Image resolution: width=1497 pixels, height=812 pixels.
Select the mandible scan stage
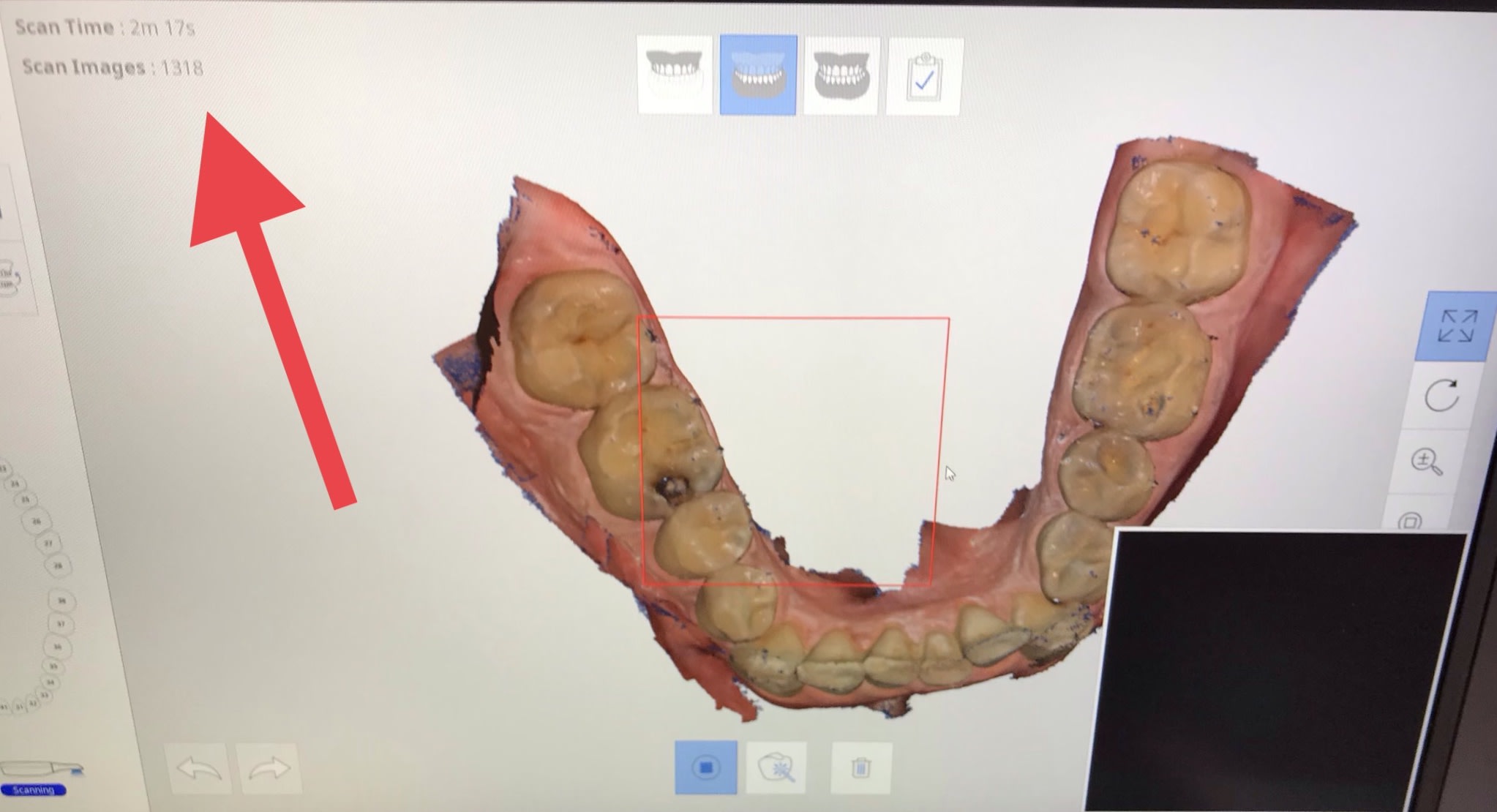[x=758, y=75]
